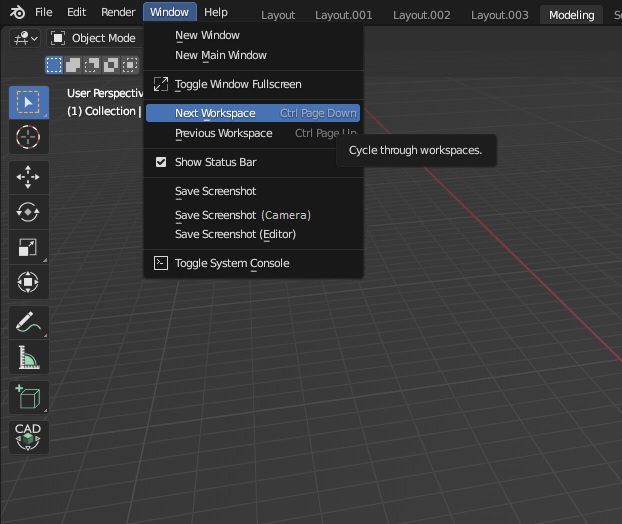Image resolution: width=622 pixels, height=524 pixels.
Task: Choose the Add Cube tool
Action: click(x=28, y=397)
